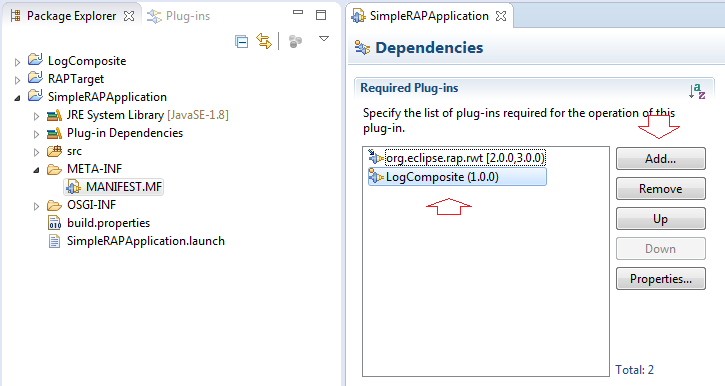This screenshot has height=386, width=725.
Task: Click the Collapse All icon in Package Explorer
Action: (241, 42)
